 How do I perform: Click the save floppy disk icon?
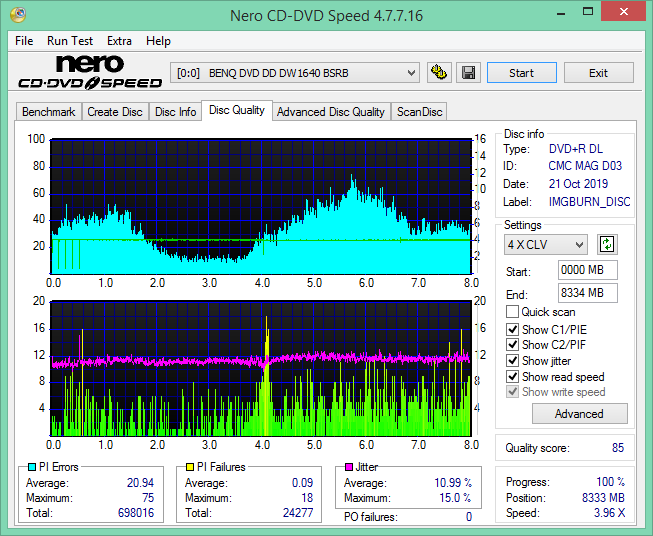coord(469,73)
